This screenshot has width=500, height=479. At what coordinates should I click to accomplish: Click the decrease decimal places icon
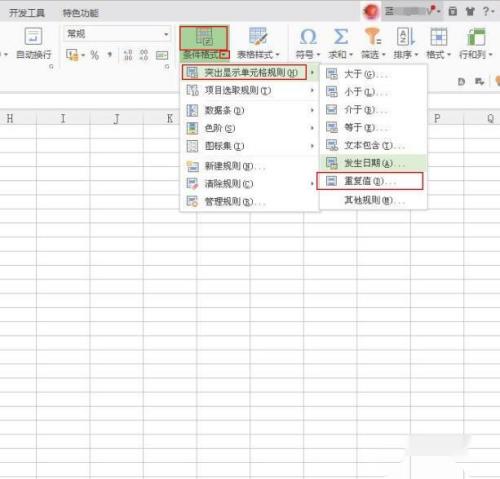click(144, 55)
